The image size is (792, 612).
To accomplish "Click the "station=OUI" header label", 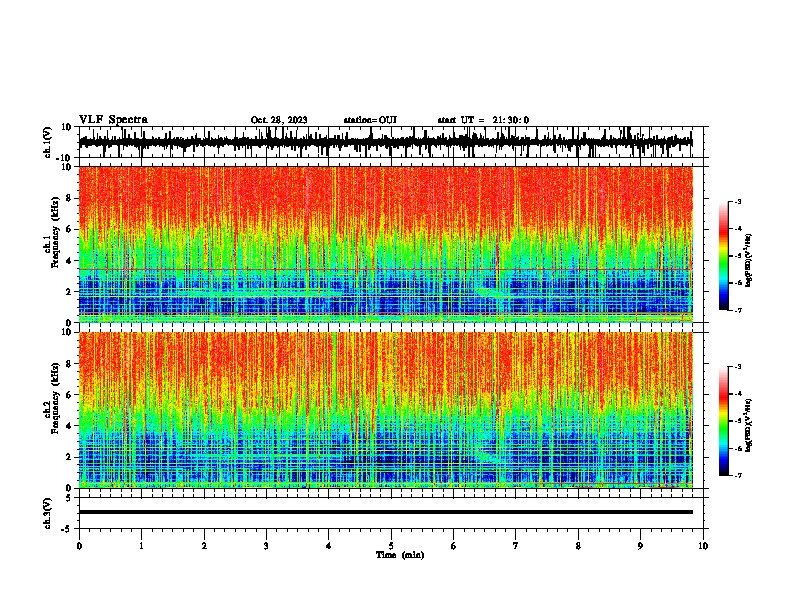I will click(370, 120).
